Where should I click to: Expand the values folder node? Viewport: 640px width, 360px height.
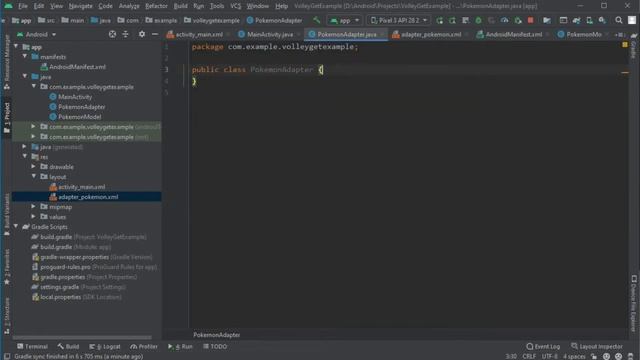34,216
